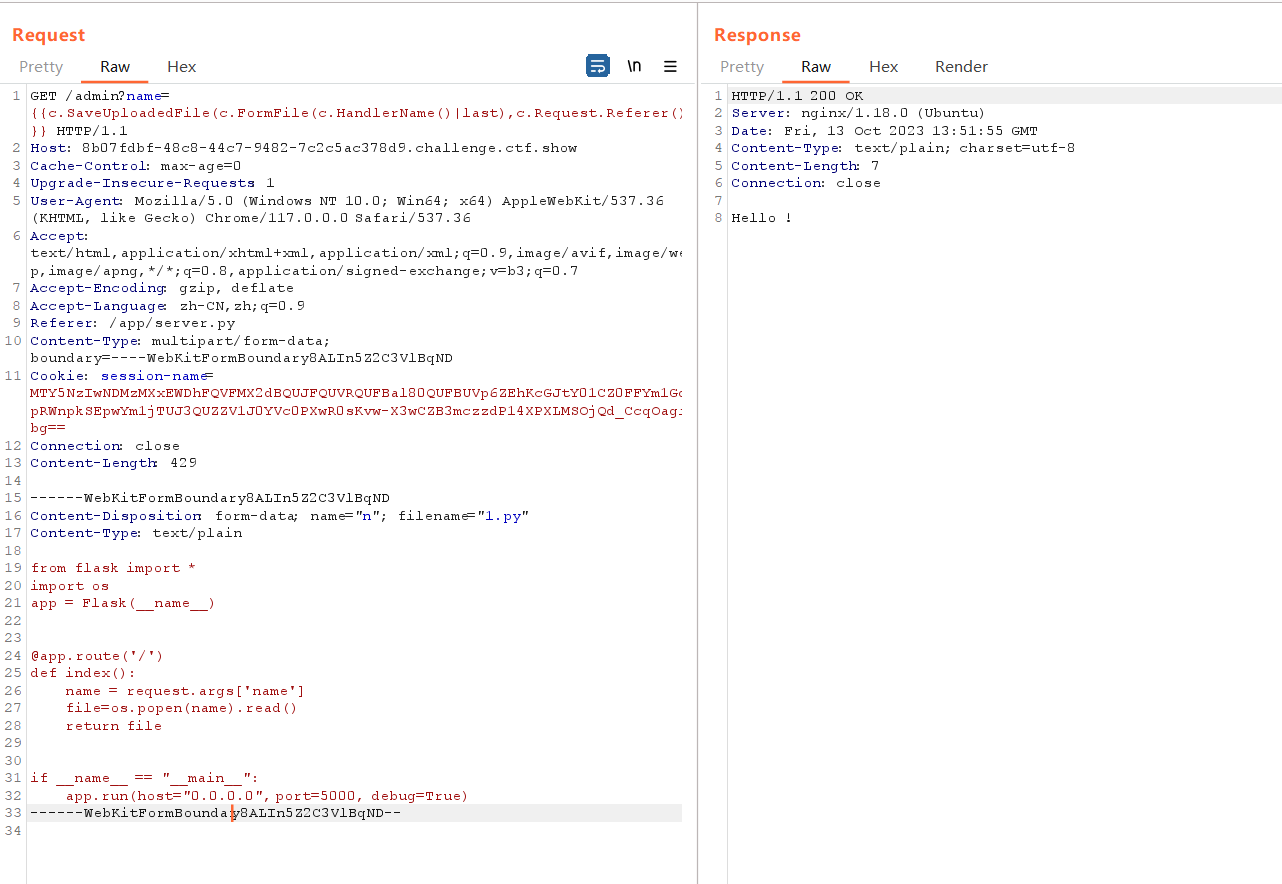The width and height of the screenshot is (1282, 884).
Task: Click the Request panel heading
Action: pos(48,35)
